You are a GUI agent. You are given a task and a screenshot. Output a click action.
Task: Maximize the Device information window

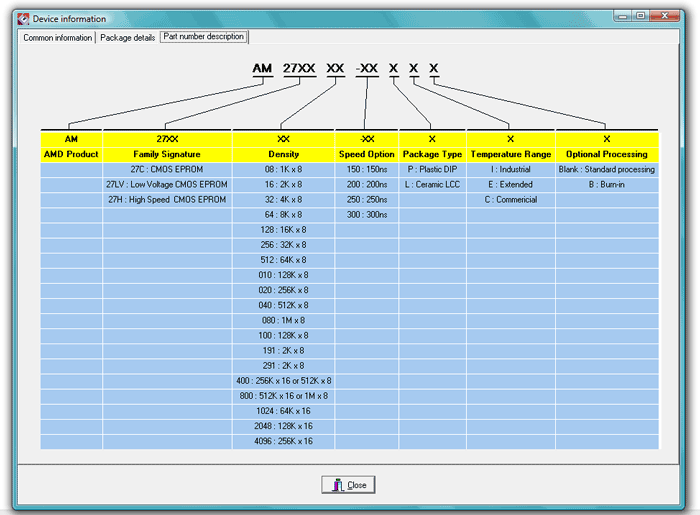click(x=641, y=17)
